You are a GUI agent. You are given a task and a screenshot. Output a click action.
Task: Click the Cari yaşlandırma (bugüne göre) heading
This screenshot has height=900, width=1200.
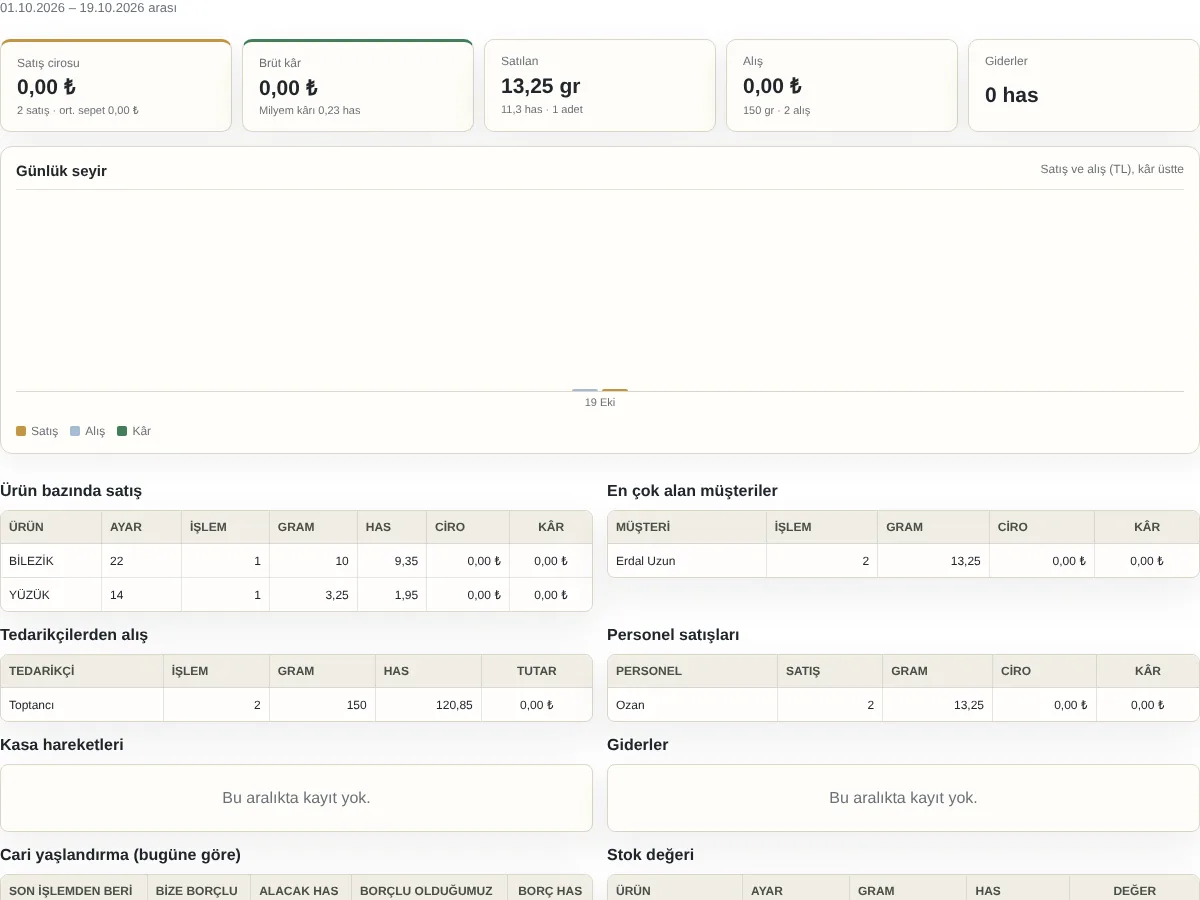[x=120, y=855]
